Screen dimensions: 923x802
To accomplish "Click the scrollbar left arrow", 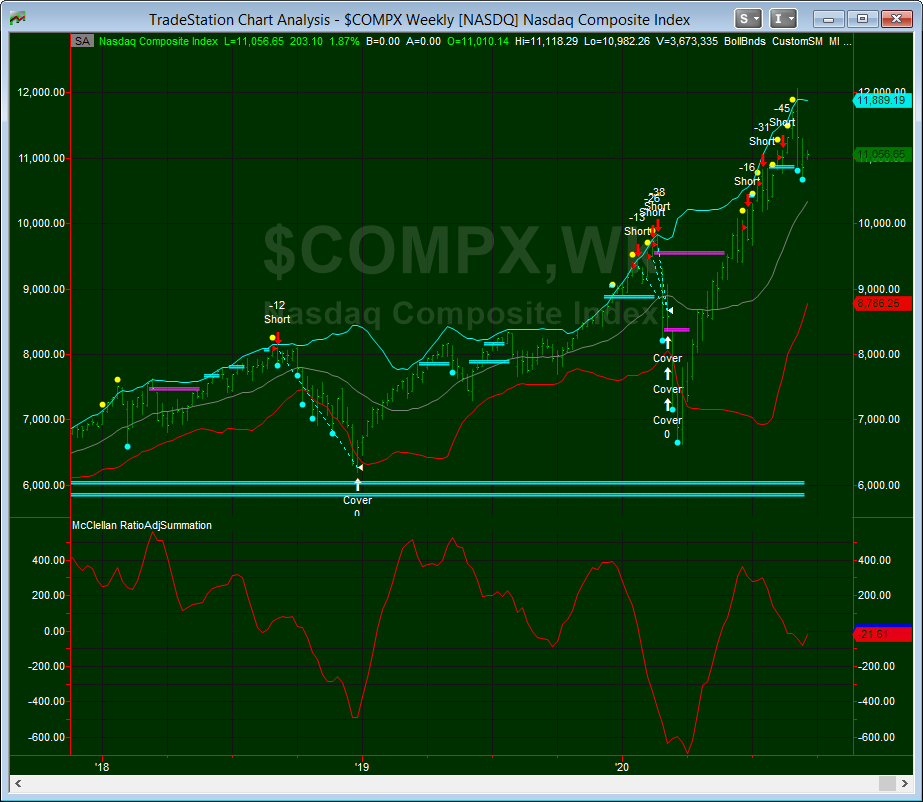I will click(18, 783).
